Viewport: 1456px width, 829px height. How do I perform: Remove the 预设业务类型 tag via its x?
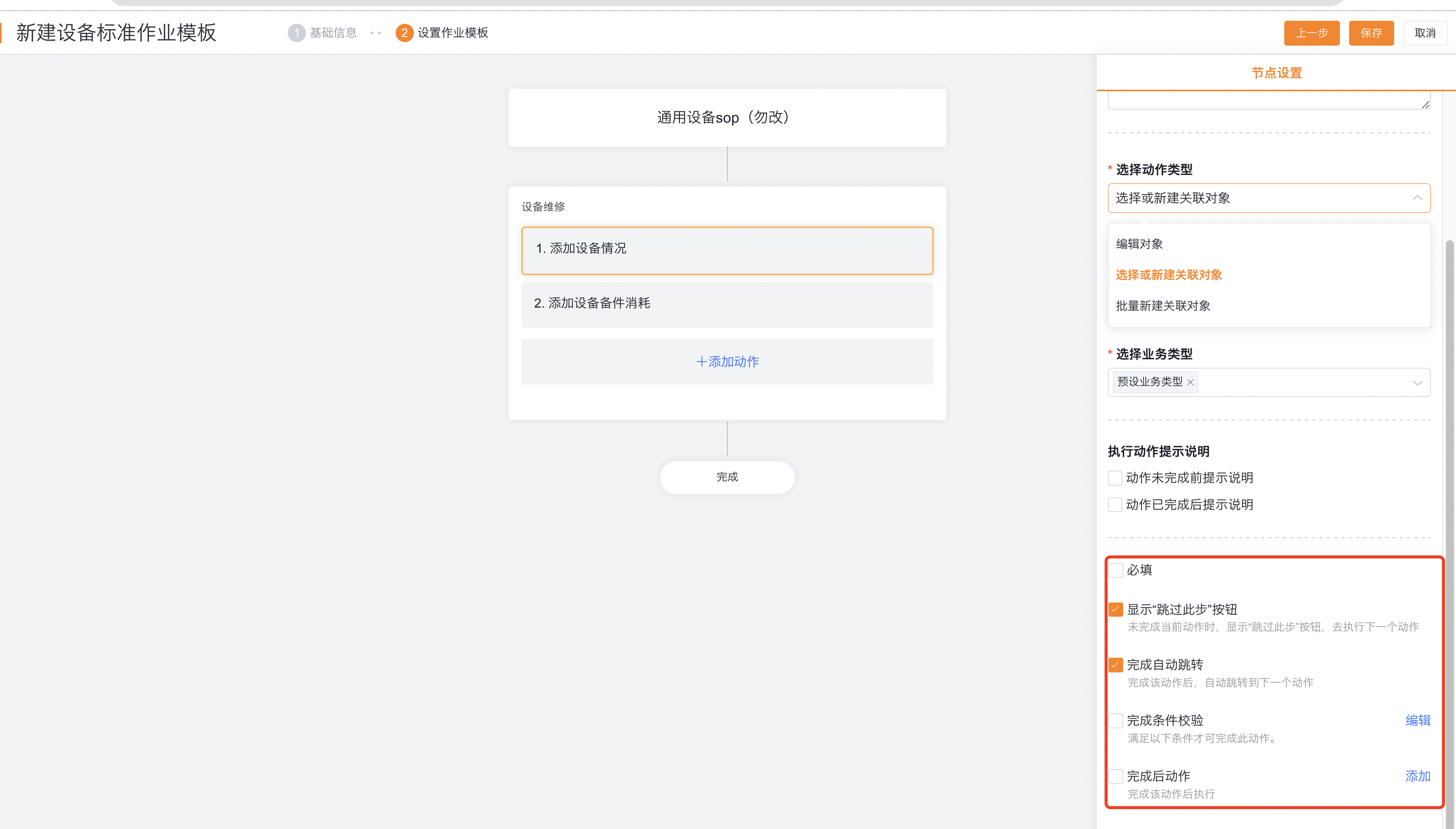tap(1190, 382)
